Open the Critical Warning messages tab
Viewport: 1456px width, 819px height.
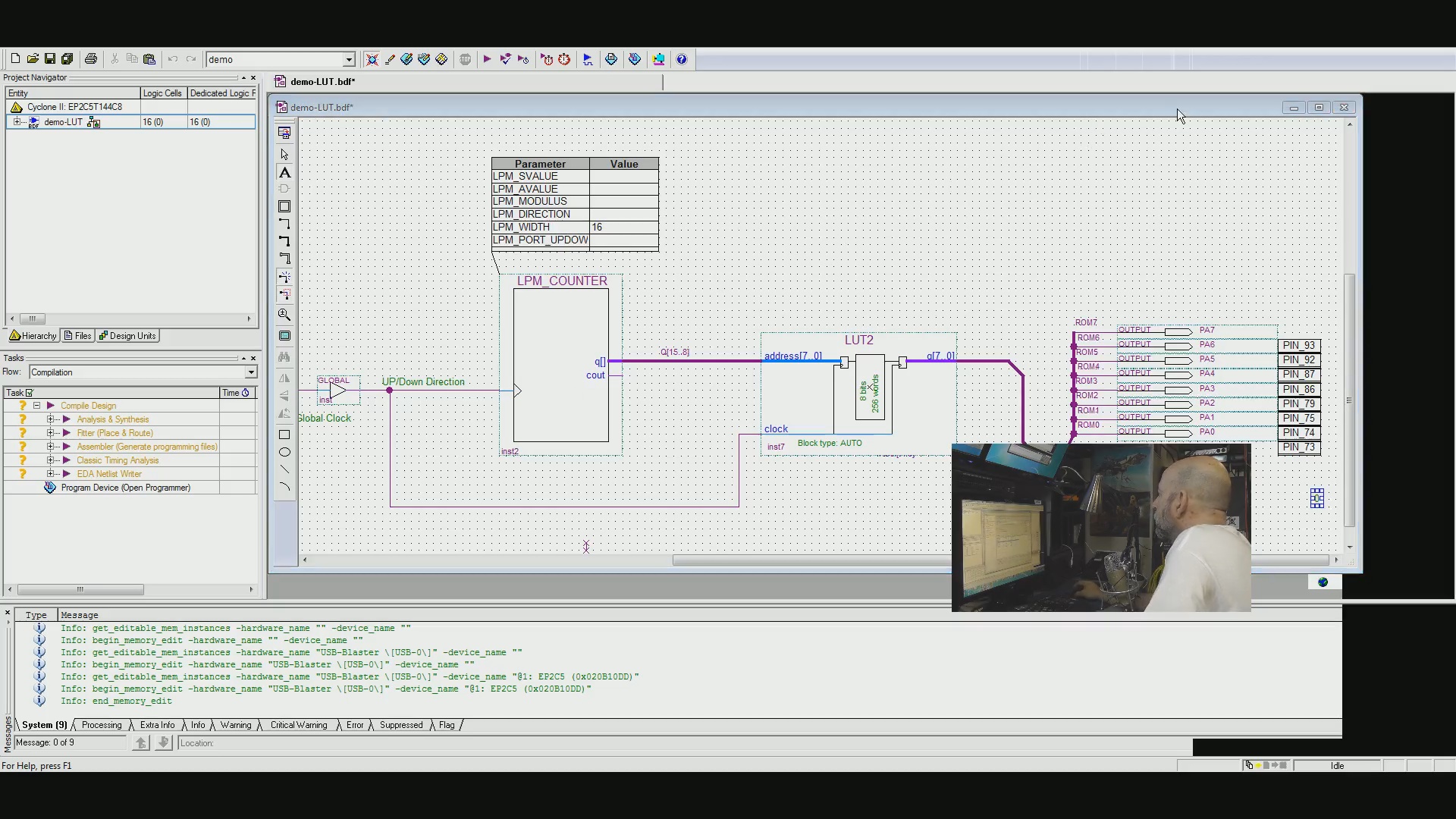(299, 725)
